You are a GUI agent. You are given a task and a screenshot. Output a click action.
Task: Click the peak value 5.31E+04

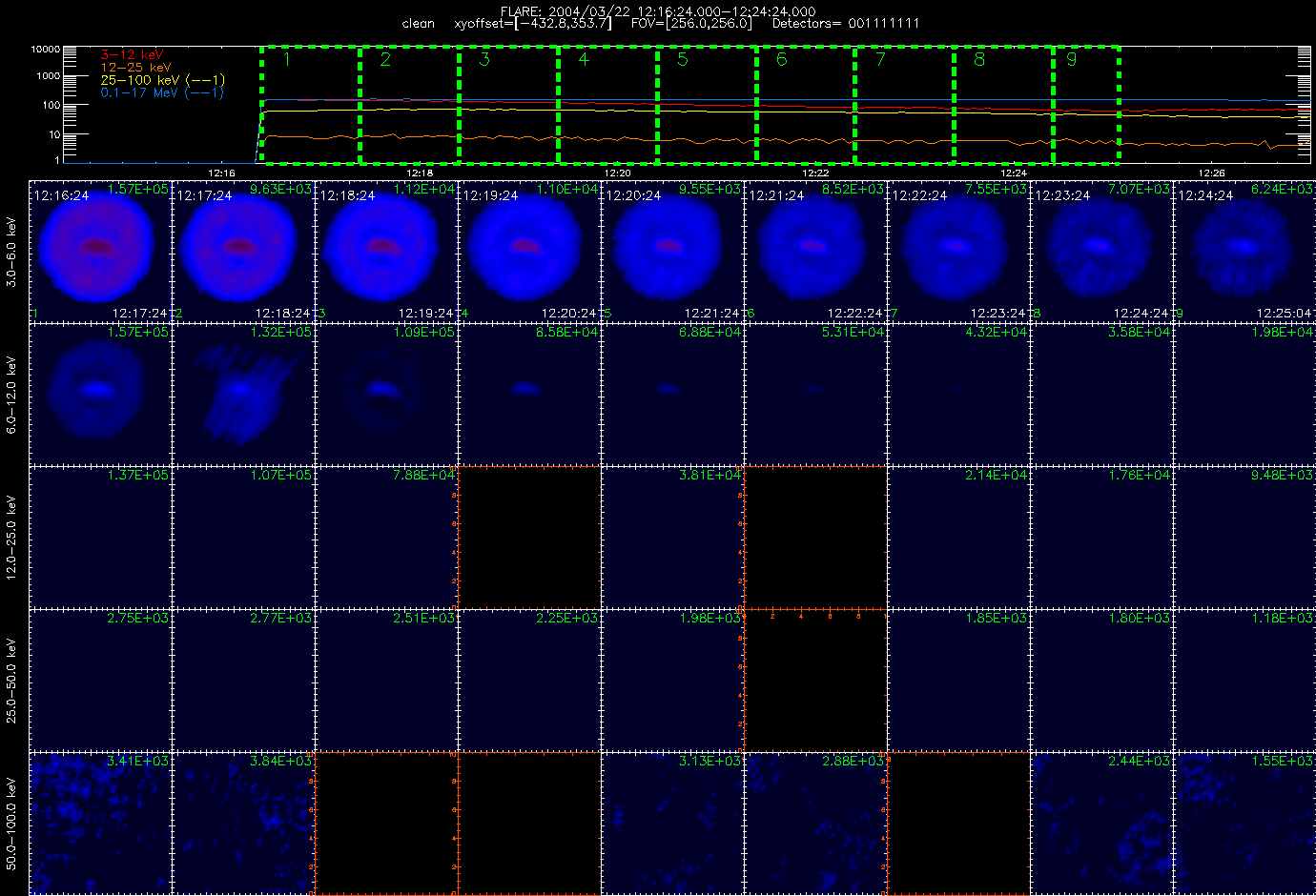853,332
